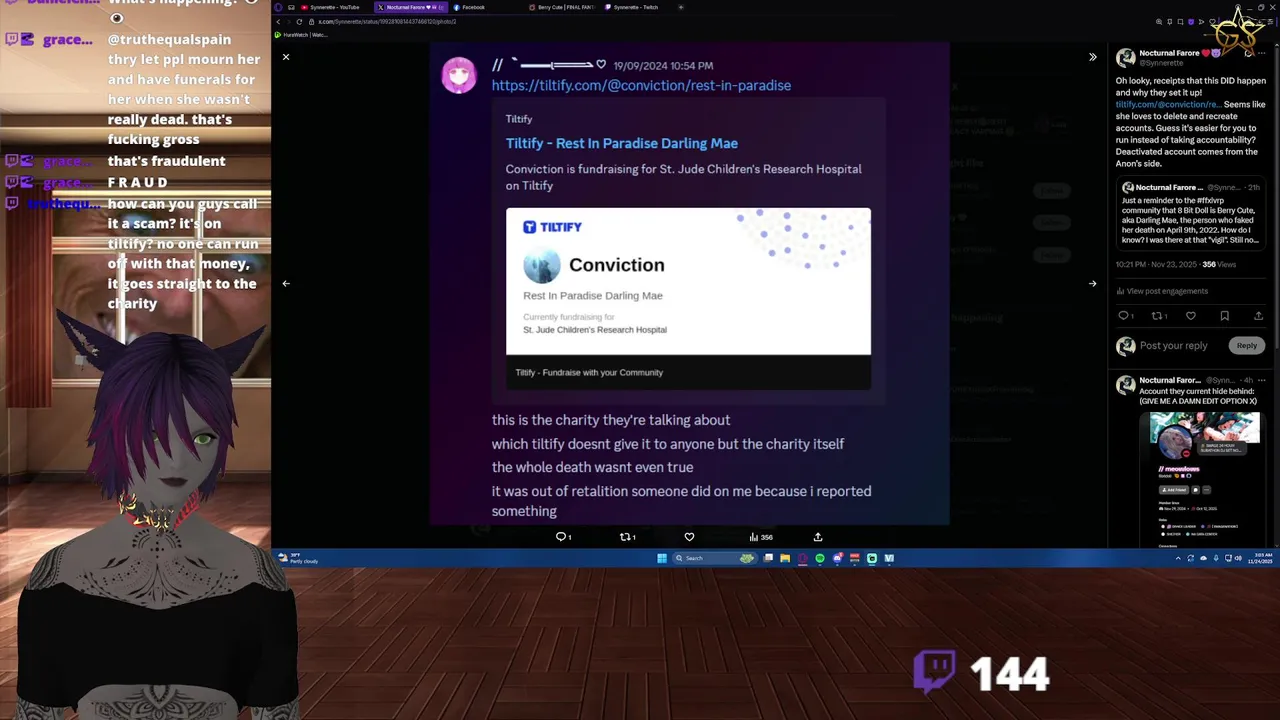Click taskbar Search box

tap(714, 558)
